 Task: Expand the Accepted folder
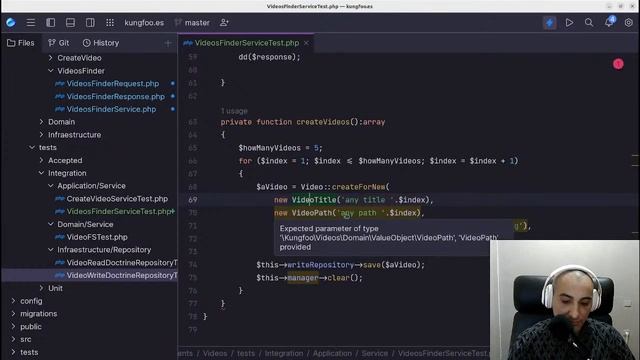(x=41, y=160)
